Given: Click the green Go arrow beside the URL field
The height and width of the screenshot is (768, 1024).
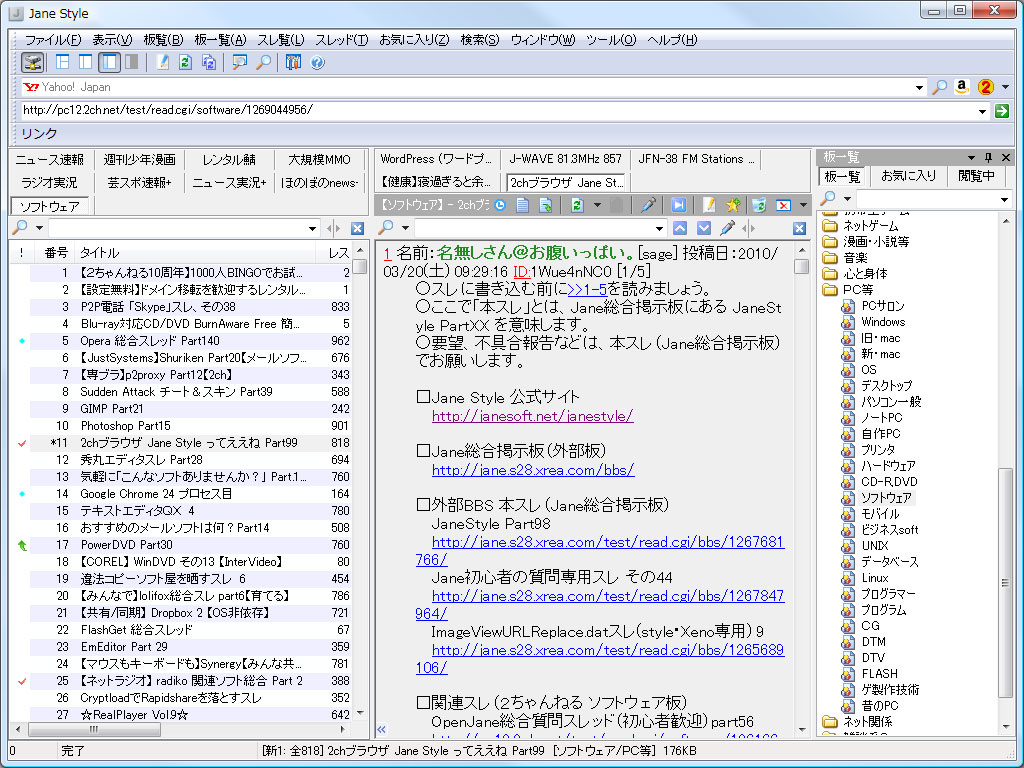Looking at the screenshot, I should (1001, 110).
